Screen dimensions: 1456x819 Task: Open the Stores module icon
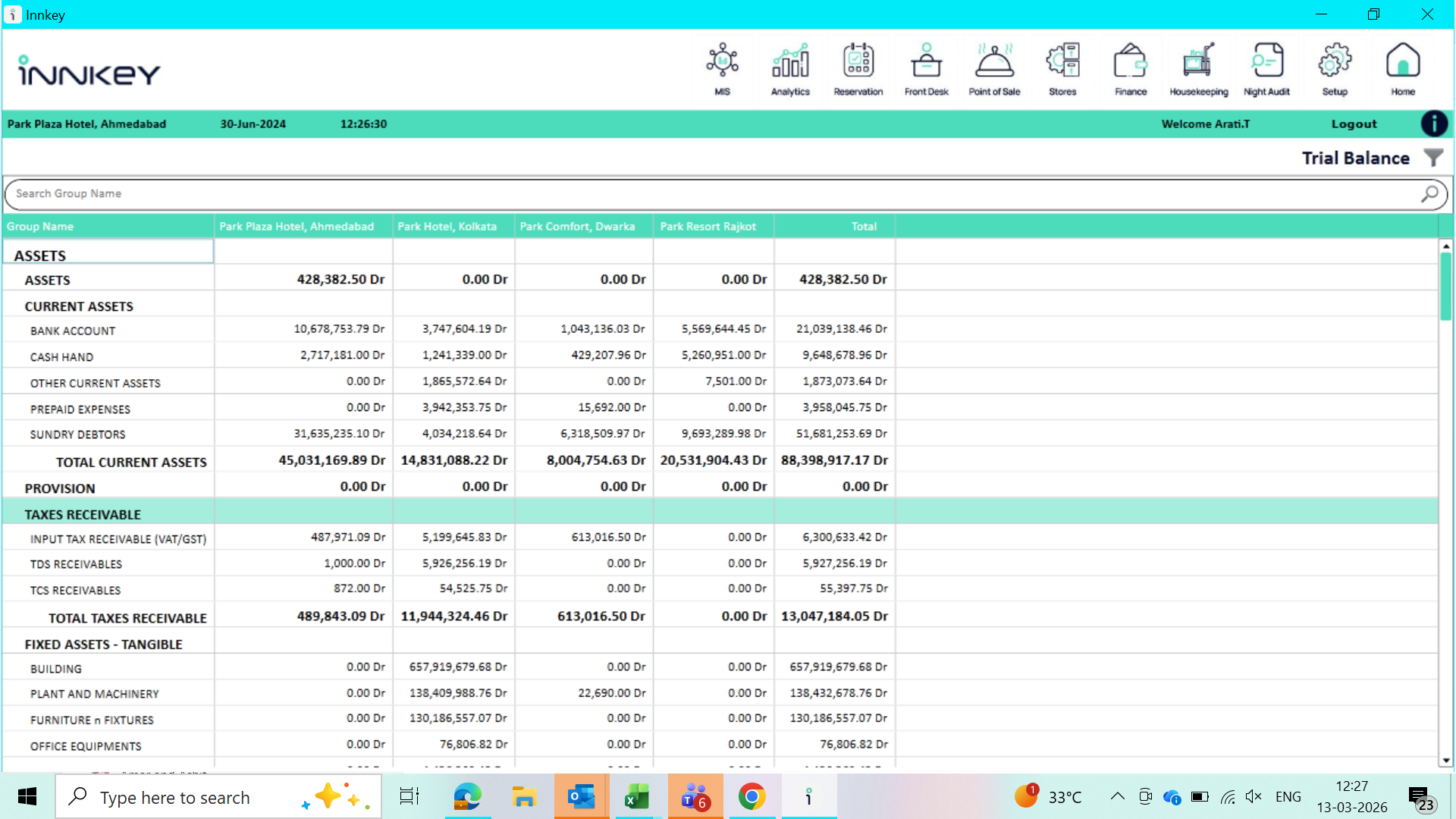click(x=1062, y=69)
